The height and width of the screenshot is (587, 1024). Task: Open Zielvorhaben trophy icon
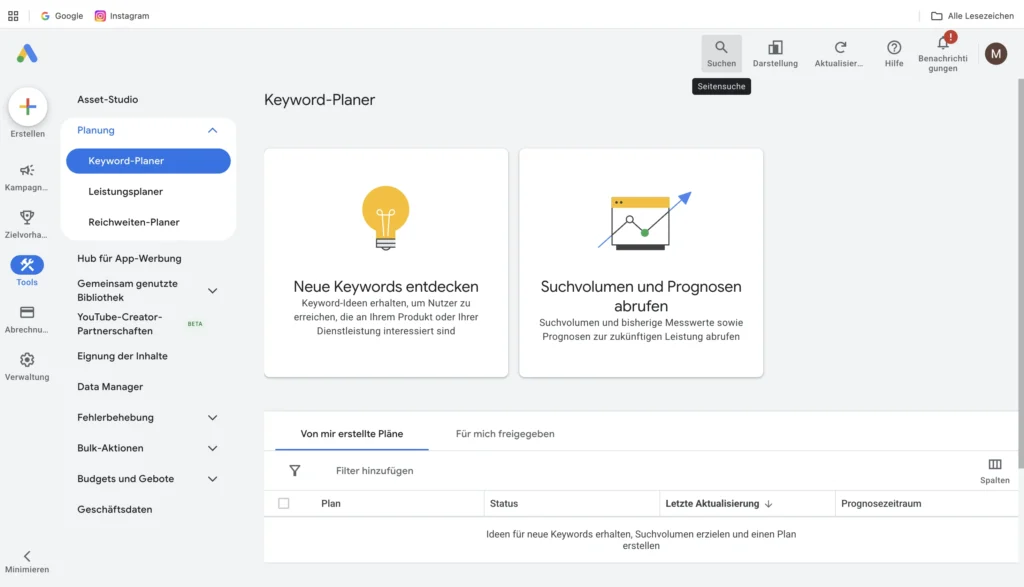[27, 217]
